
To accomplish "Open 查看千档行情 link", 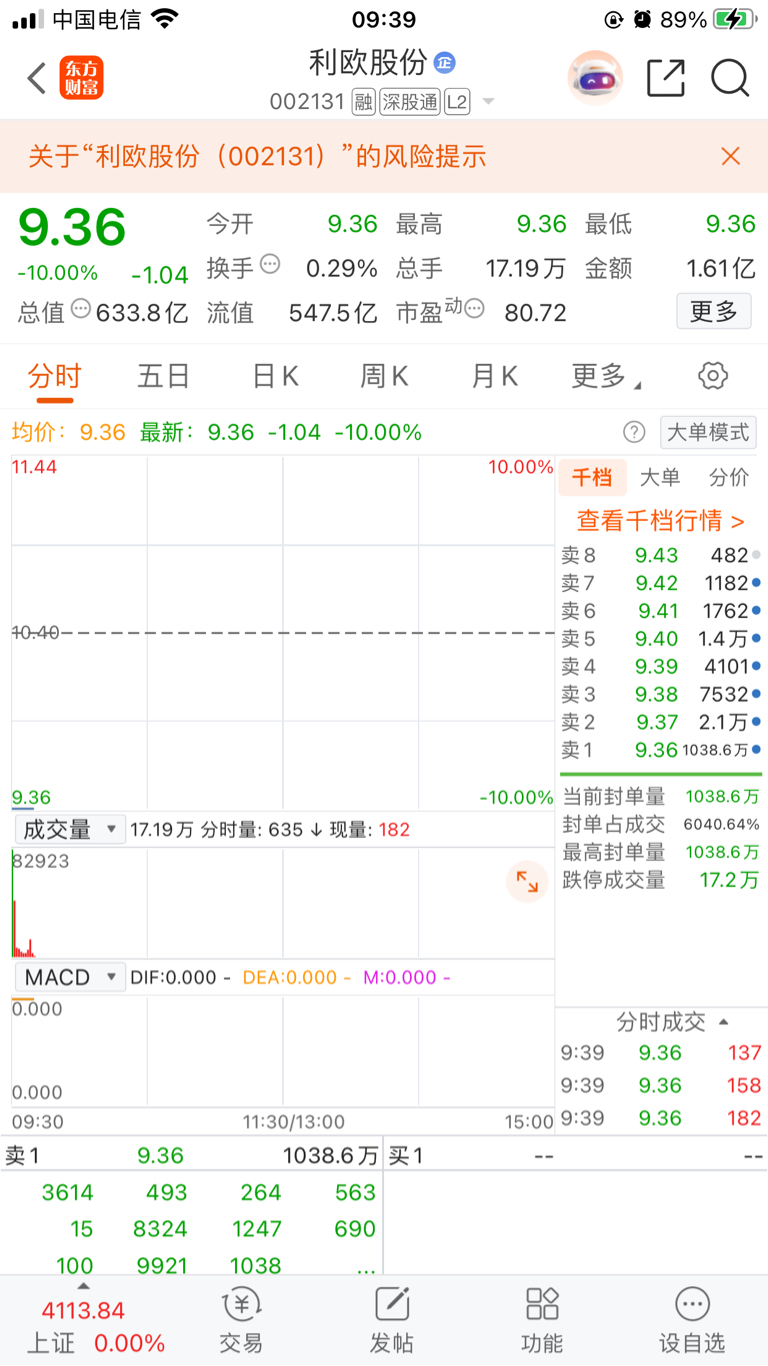I will (660, 521).
